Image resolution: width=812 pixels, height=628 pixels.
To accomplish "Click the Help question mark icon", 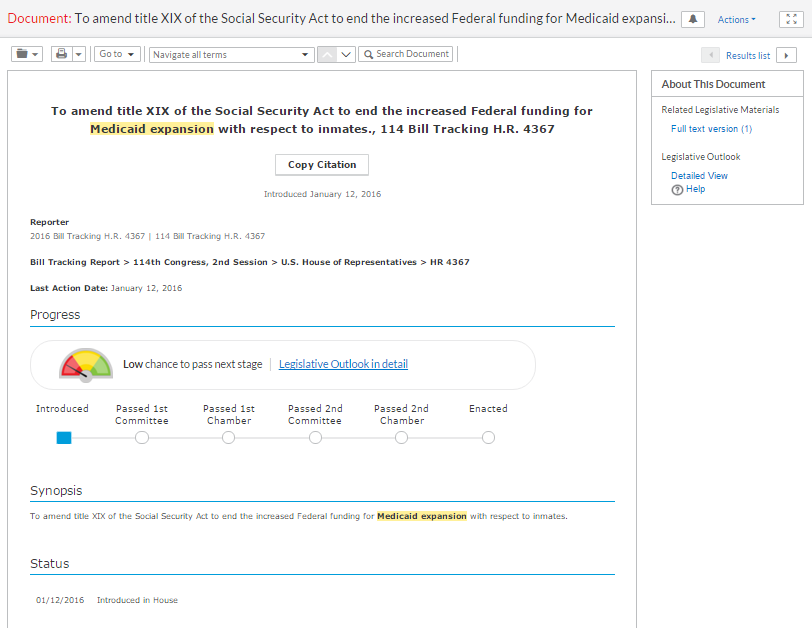I will pyautogui.click(x=677, y=190).
